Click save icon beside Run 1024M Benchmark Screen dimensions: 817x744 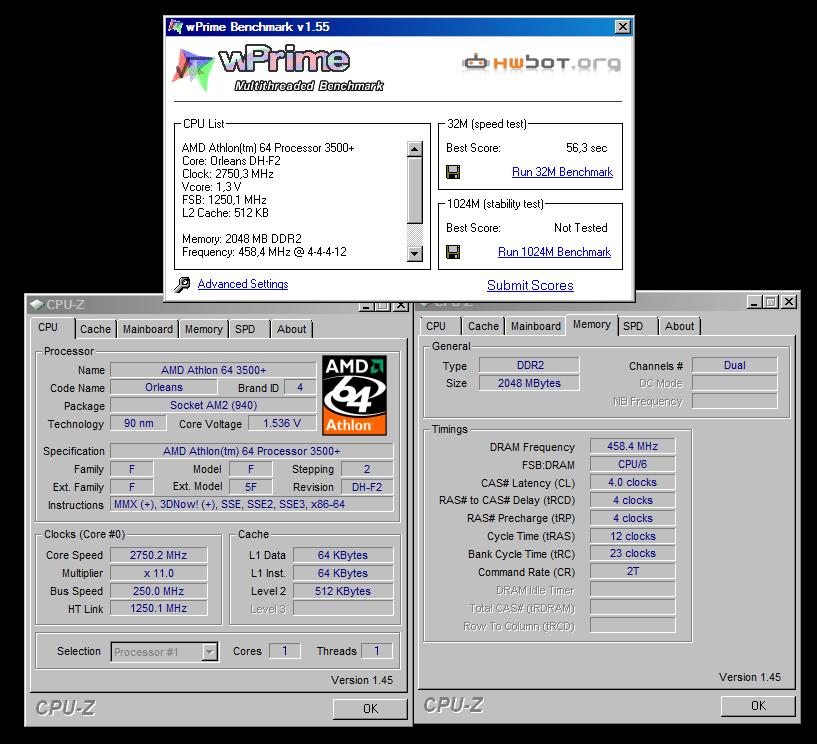pos(453,252)
